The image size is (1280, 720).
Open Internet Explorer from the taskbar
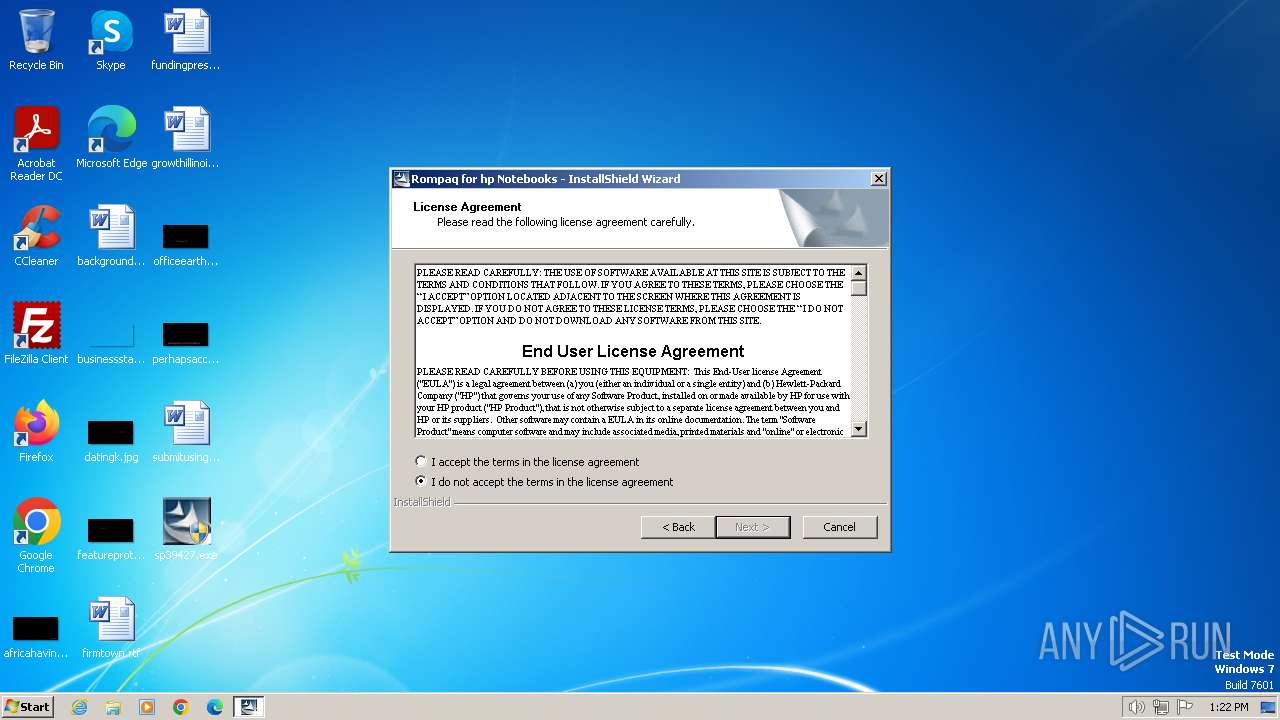(x=79, y=707)
